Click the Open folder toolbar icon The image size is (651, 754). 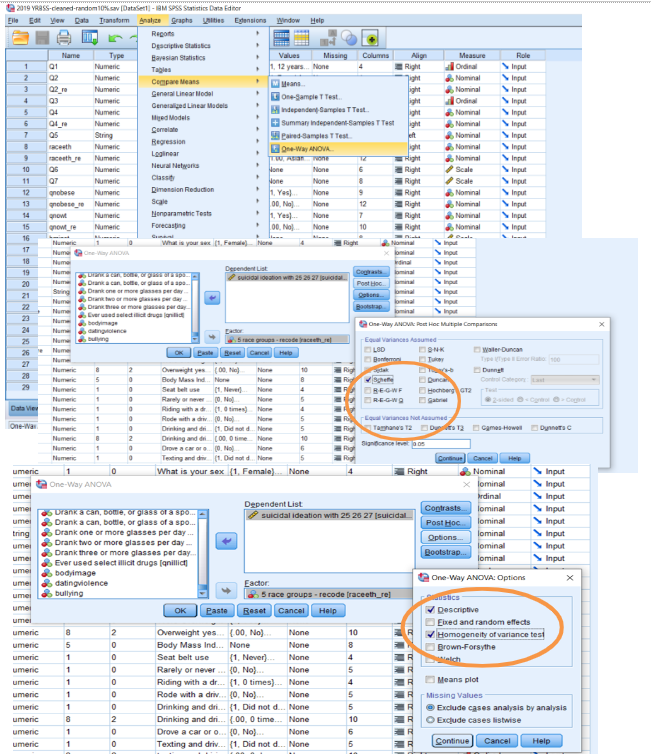(20, 38)
